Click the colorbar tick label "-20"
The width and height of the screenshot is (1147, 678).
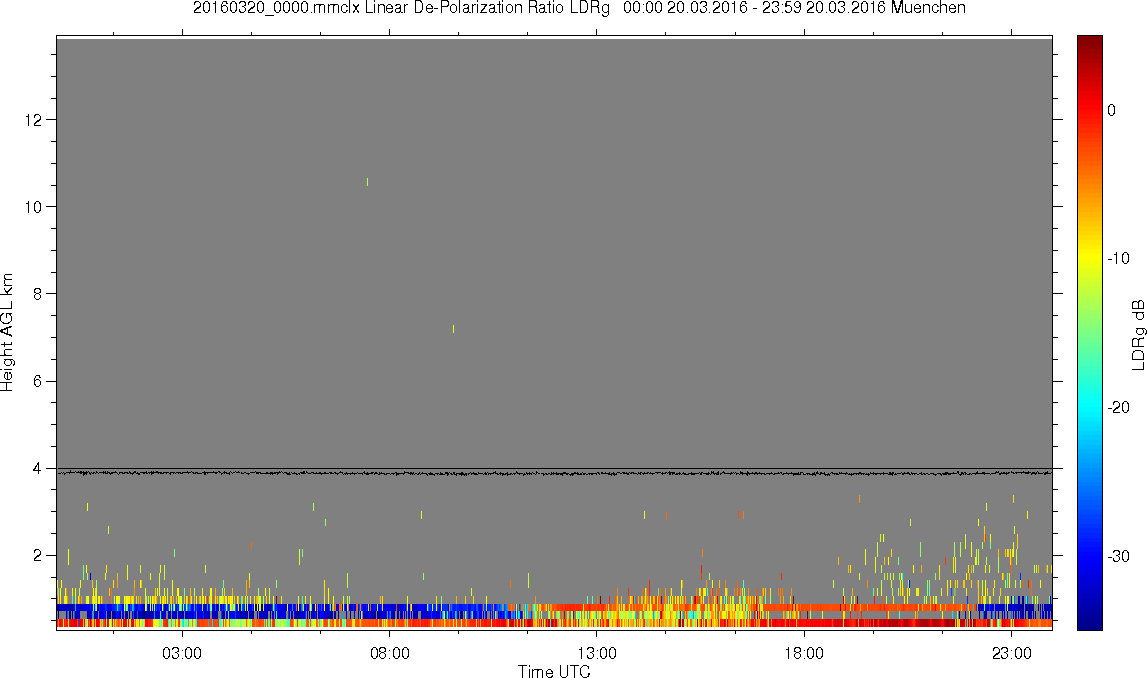(x=1118, y=407)
